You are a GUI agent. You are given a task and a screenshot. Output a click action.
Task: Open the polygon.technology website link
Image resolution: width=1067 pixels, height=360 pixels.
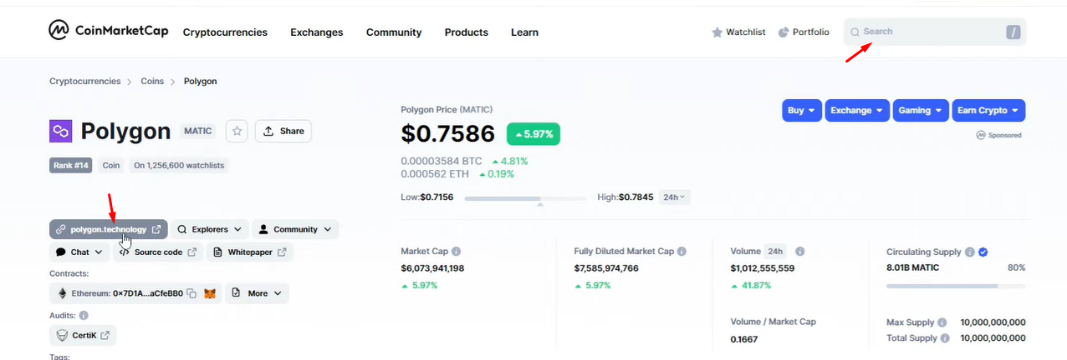click(108, 229)
